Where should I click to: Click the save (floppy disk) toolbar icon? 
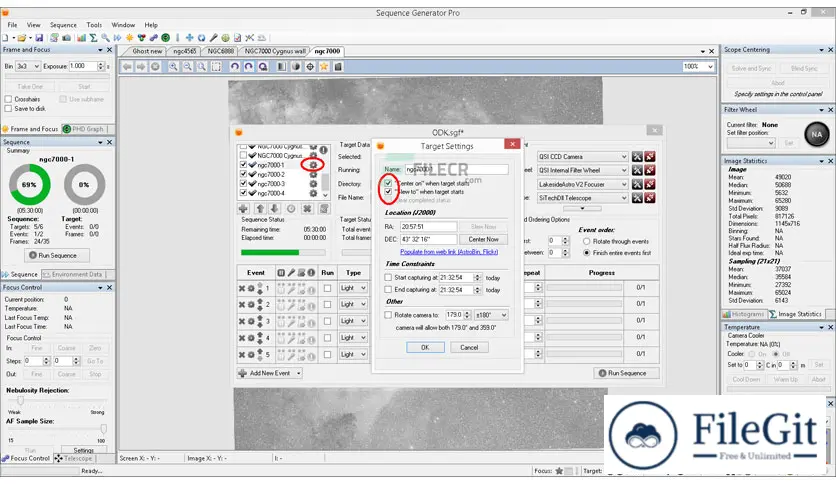click(x=39, y=38)
